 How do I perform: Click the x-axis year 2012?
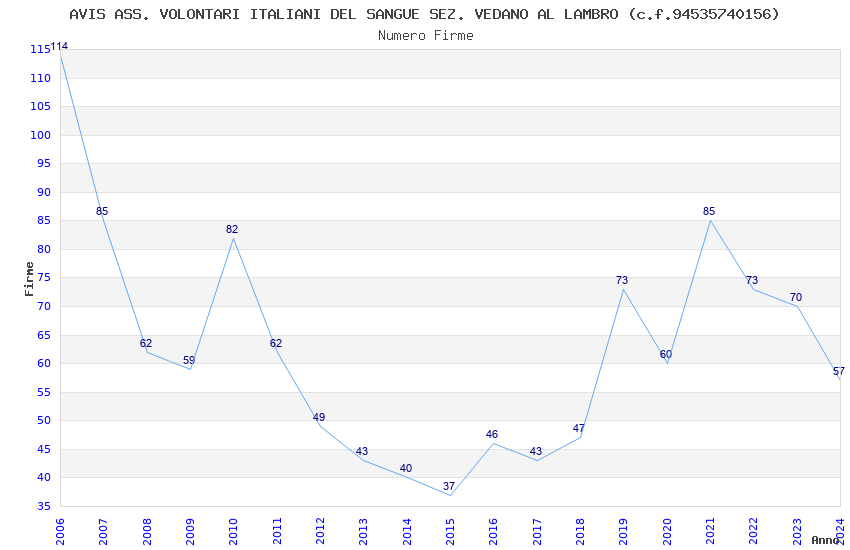coord(320,532)
